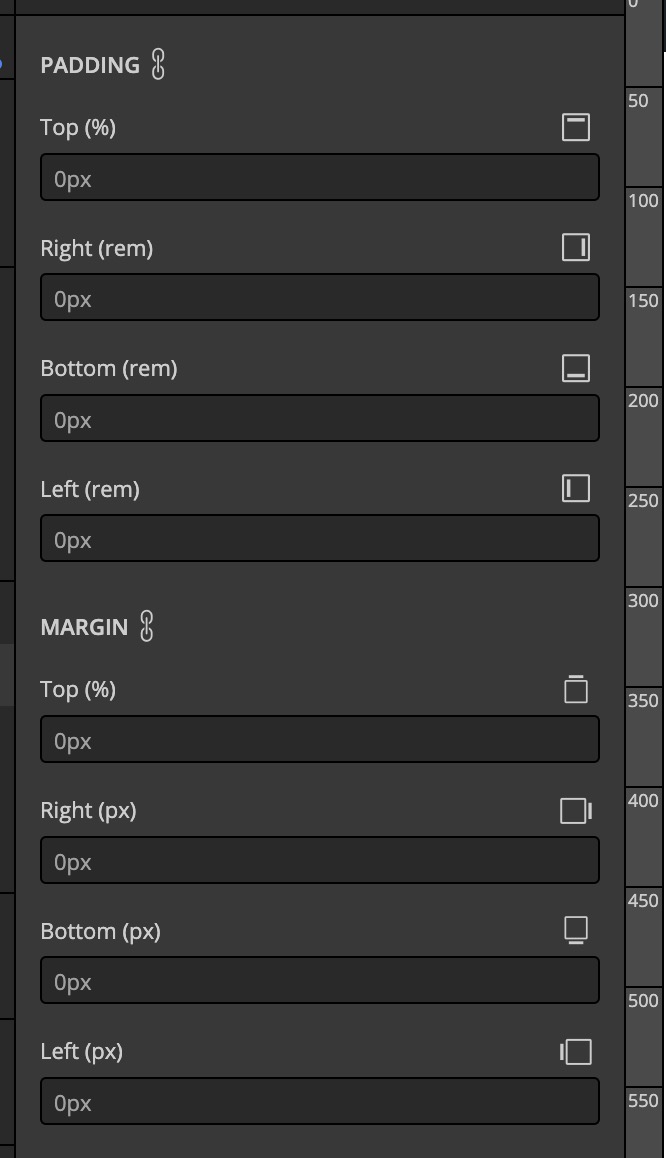Focus the Padding Bottom (rem) input field
Image resolution: width=666 pixels, height=1158 pixels.
(320, 418)
